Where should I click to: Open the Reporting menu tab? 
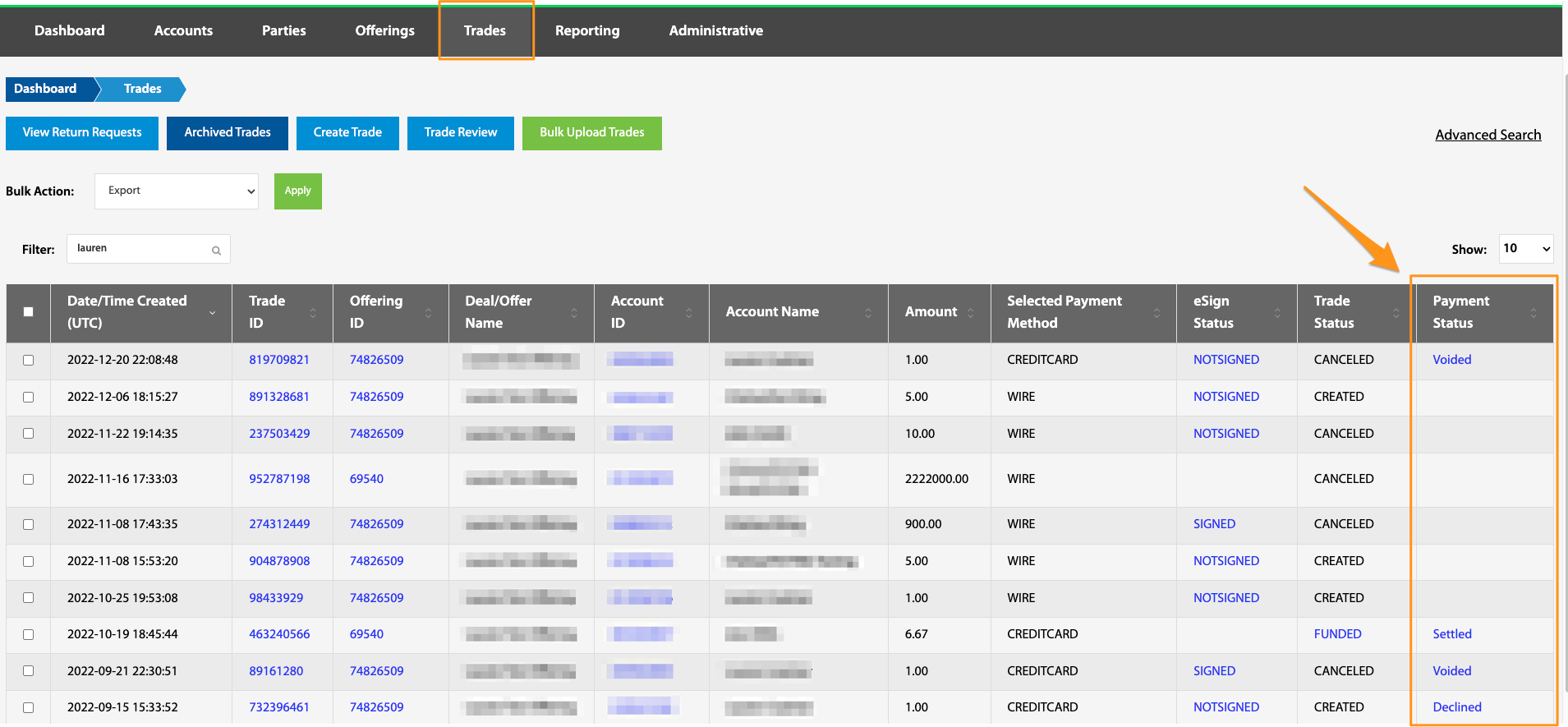point(587,30)
